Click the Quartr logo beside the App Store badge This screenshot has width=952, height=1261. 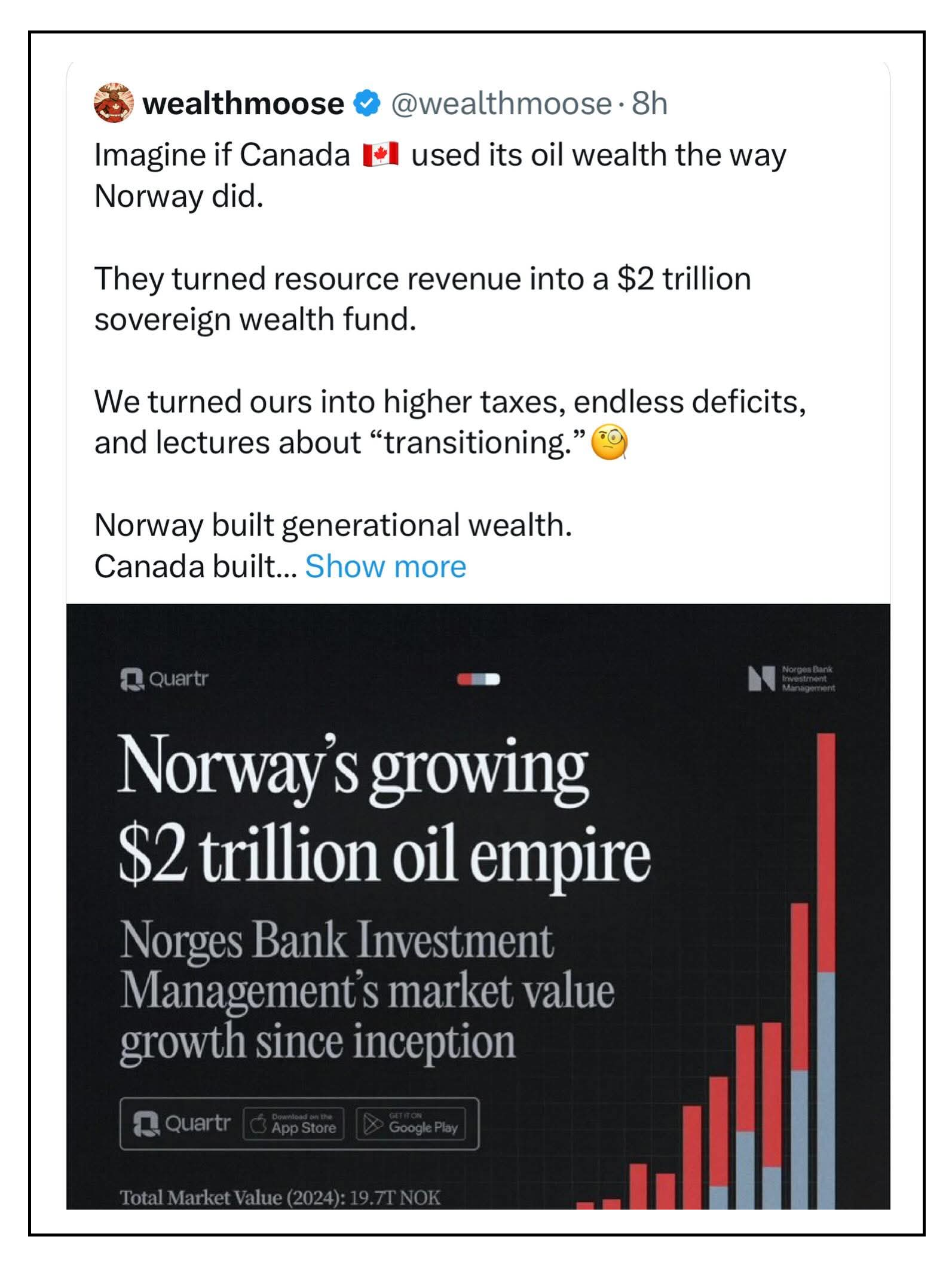tap(182, 1124)
